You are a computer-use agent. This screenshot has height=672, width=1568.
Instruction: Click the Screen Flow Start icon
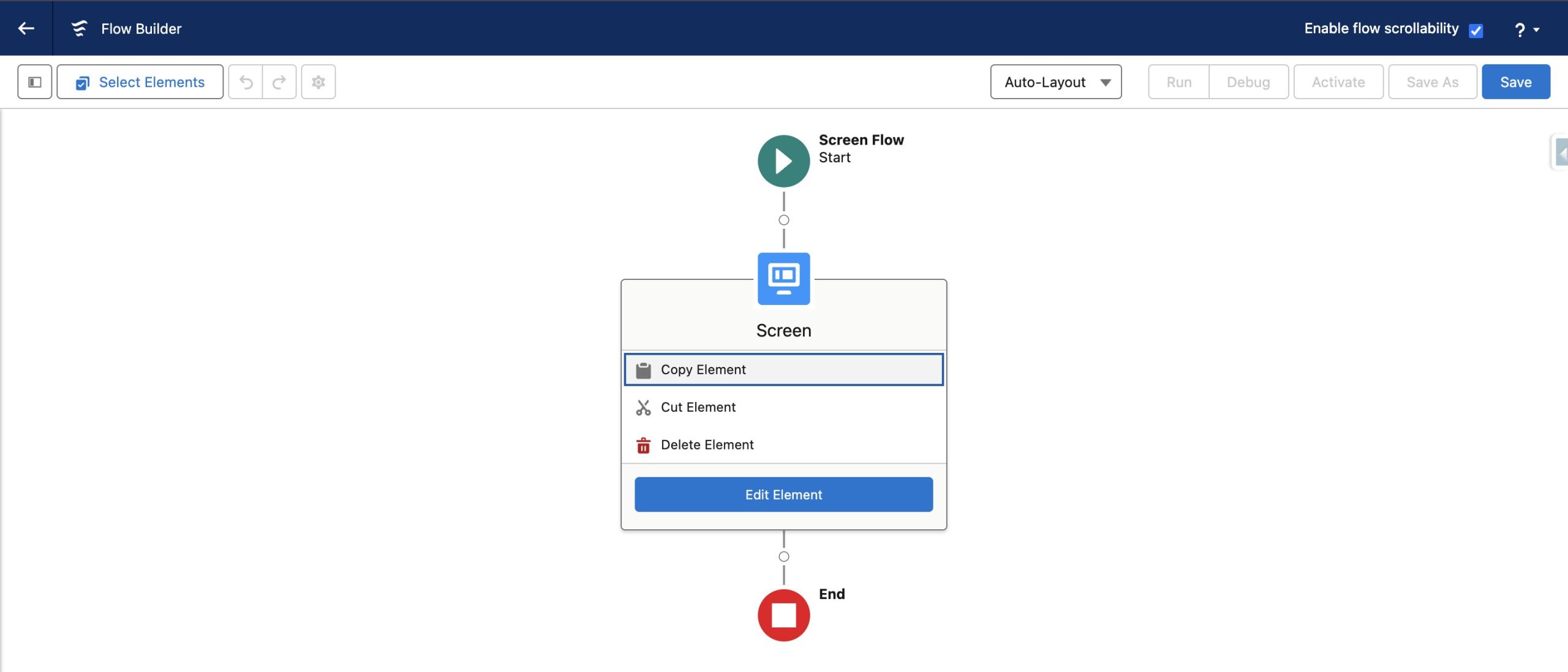[x=783, y=160]
